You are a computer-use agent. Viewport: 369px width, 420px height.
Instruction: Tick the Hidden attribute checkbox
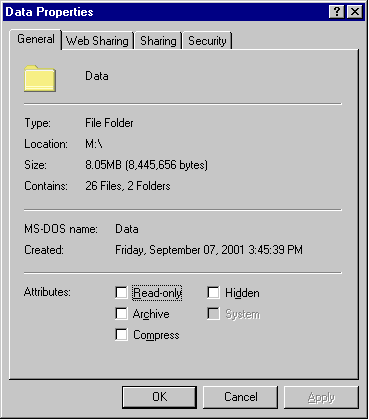(x=213, y=293)
